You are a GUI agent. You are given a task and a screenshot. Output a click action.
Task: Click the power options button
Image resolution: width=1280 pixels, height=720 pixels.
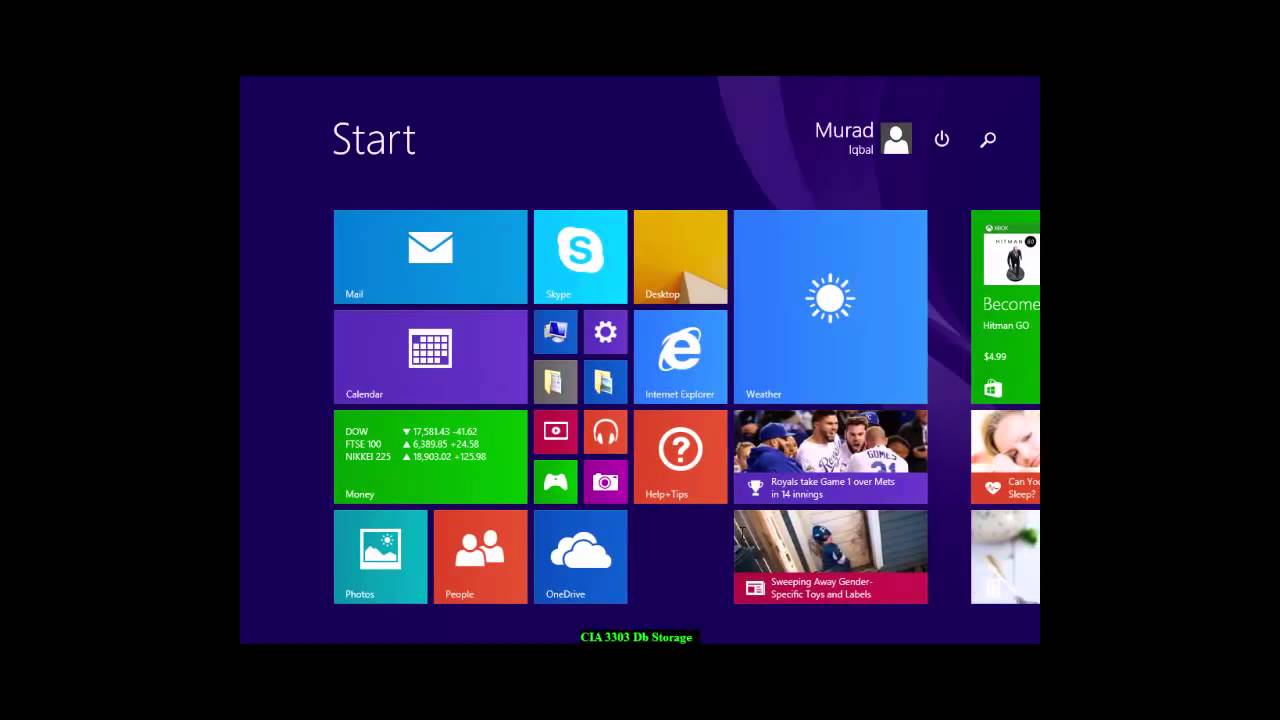coord(942,139)
